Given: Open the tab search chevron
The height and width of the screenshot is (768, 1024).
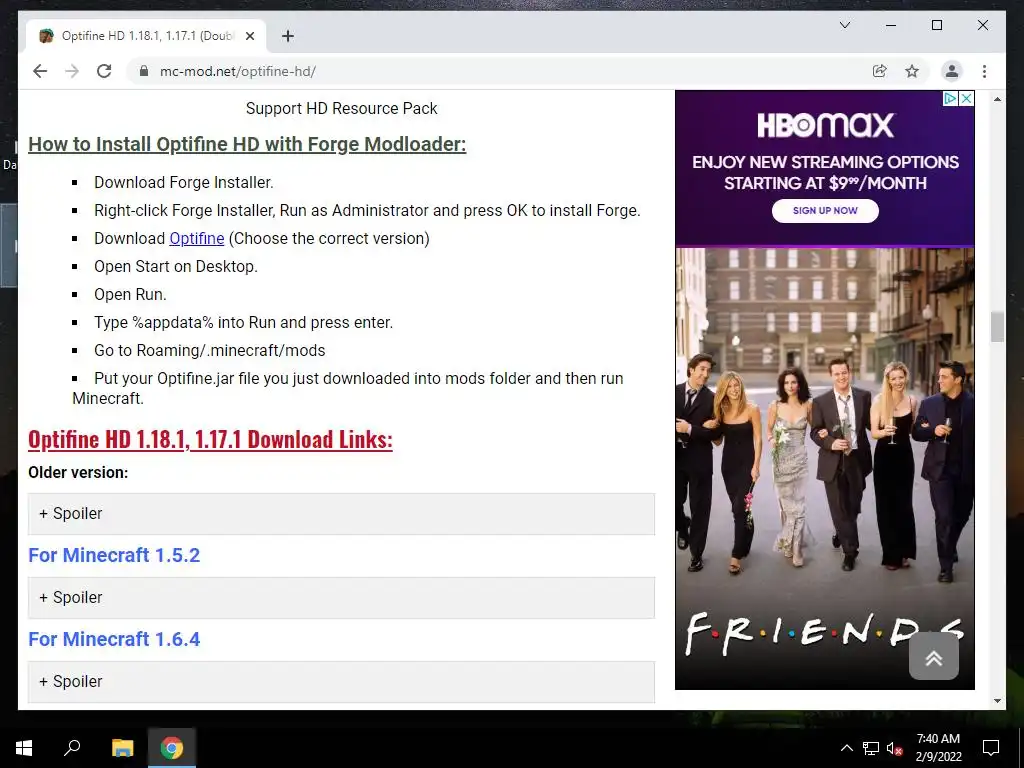Looking at the screenshot, I should click(x=844, y=25).
